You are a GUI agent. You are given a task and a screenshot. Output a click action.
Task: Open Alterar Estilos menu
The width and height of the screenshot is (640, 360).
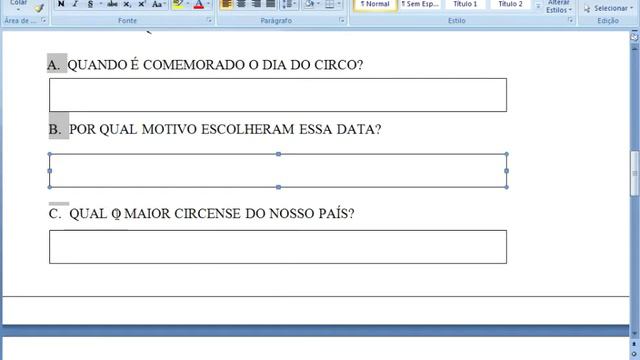coord(559,7)
